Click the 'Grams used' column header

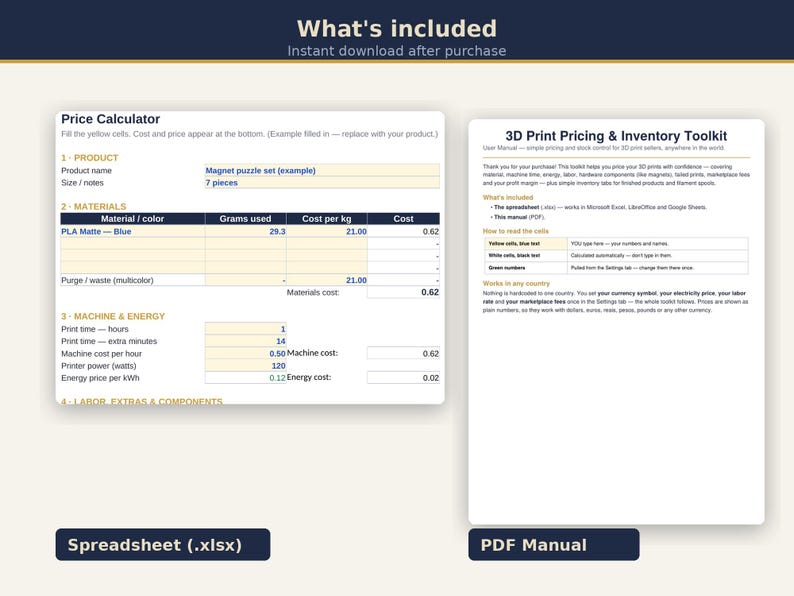point(246,219)
